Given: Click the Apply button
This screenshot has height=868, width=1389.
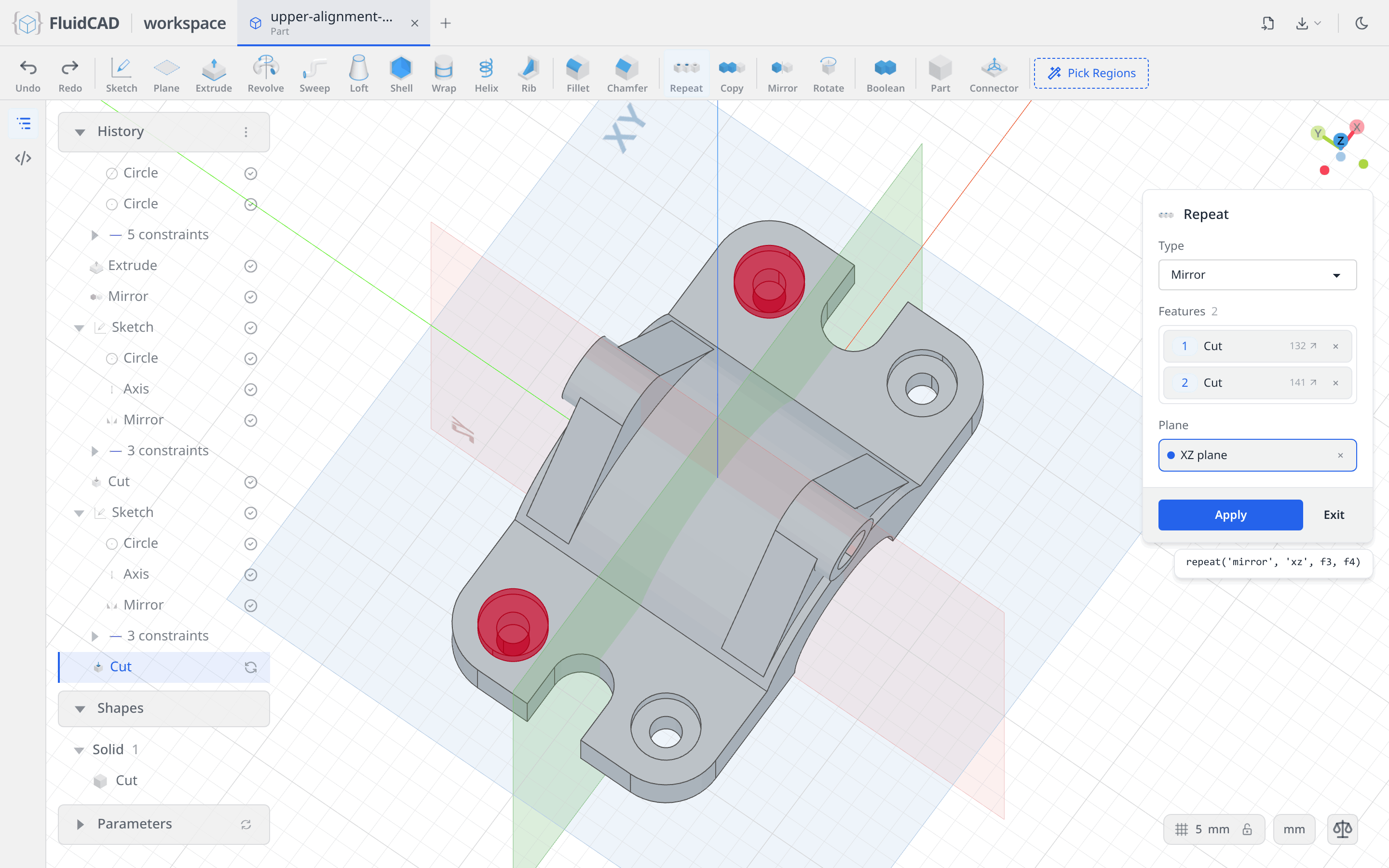Looking at the screenshot, I should [x=1230, y=515].
